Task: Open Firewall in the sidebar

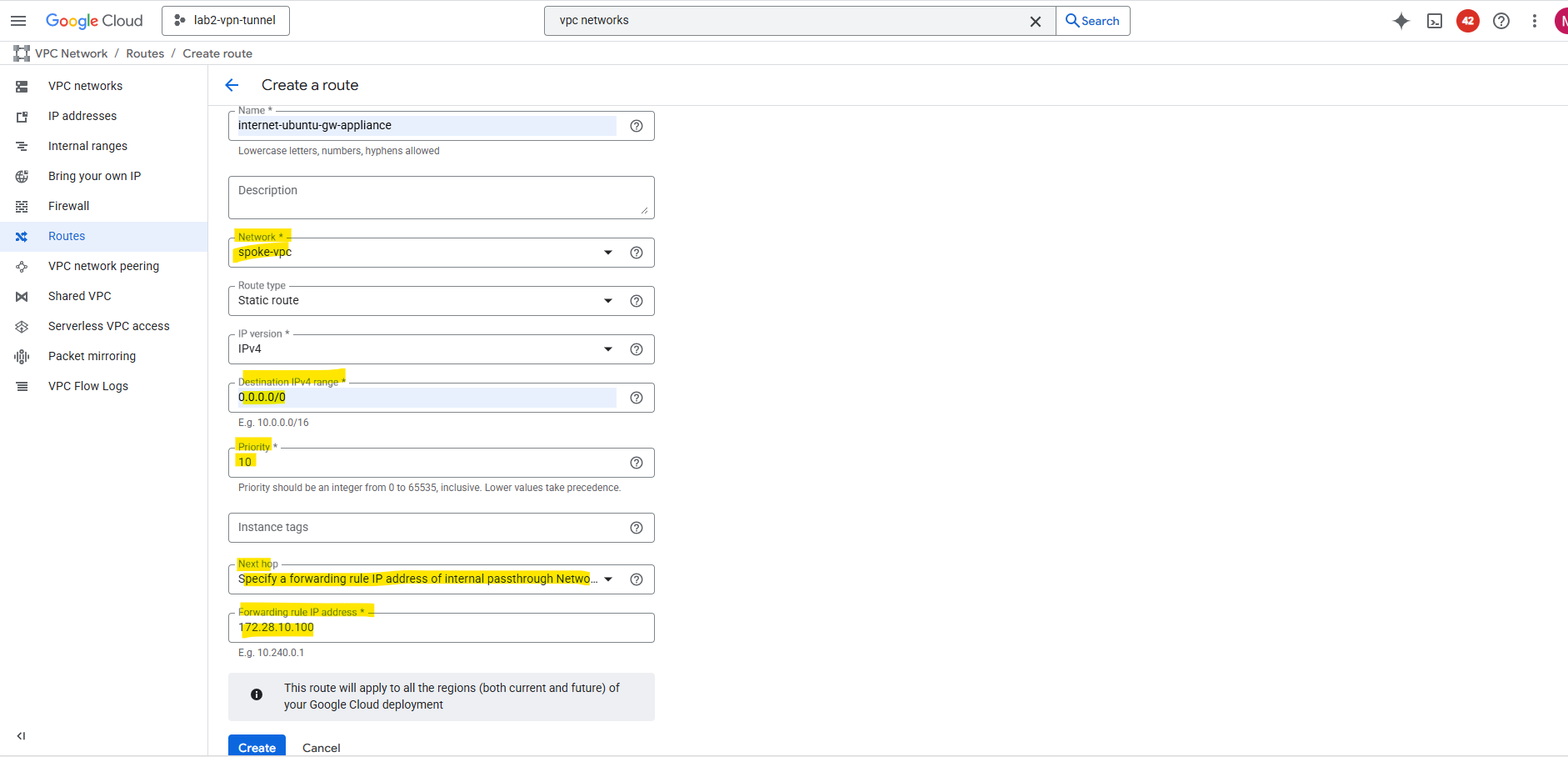Action: [104, 206]
